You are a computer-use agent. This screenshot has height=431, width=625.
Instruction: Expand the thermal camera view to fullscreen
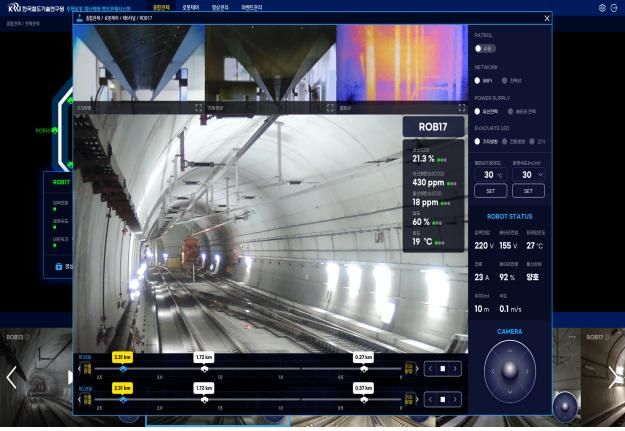461,107
